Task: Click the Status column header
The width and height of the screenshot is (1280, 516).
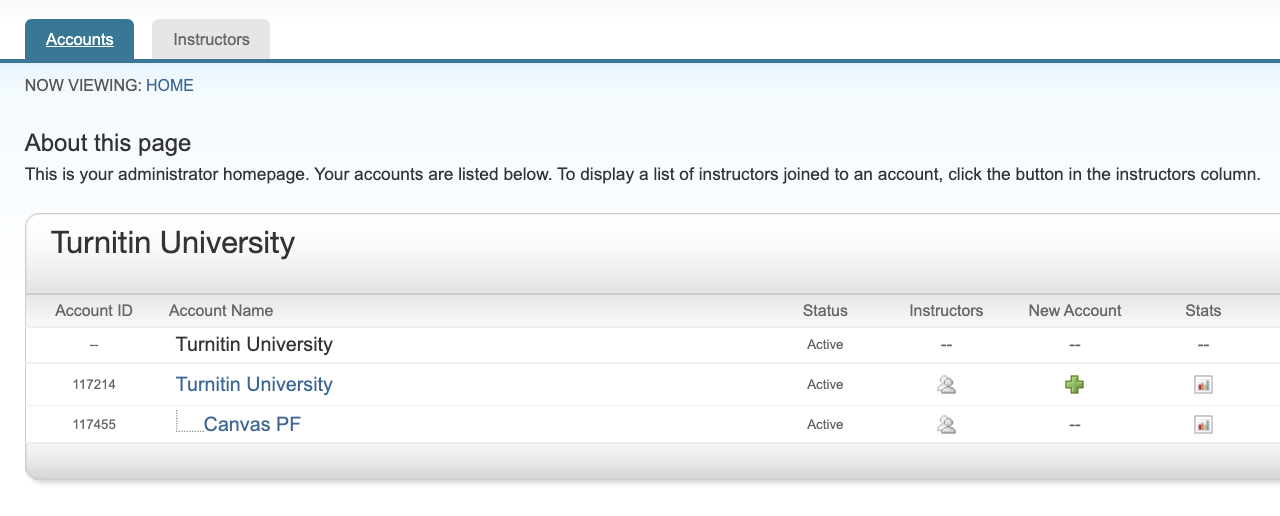Action: point(825,311)
